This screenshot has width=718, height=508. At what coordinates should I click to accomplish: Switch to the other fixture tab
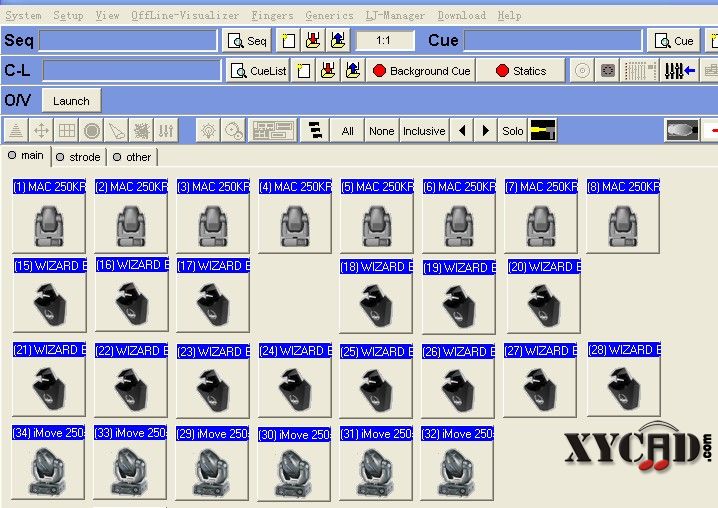point(132,157)
